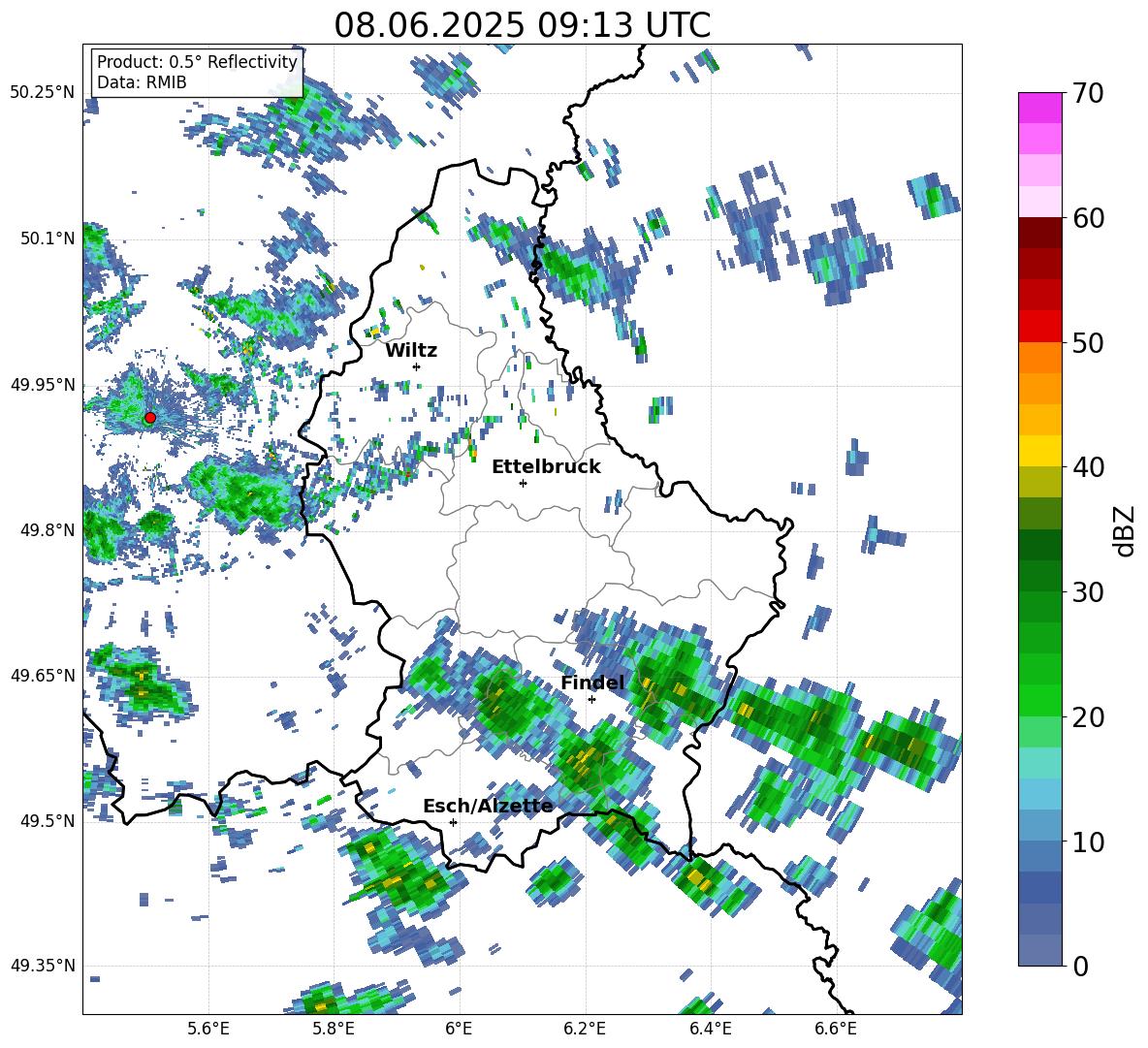Click the Wiltz station cross marker
Image resolution: width=1148 pixels, height=1048 pixels.
(417, 366)
